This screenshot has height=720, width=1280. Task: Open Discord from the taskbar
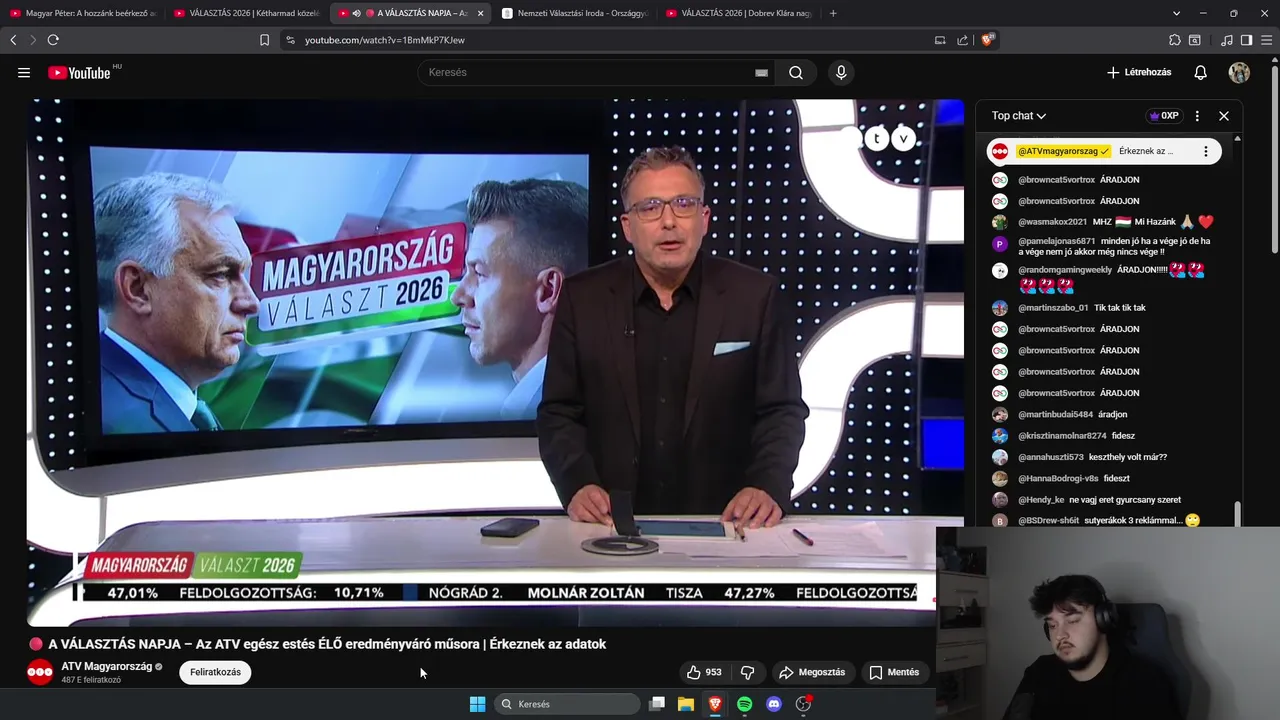(773, 704)
